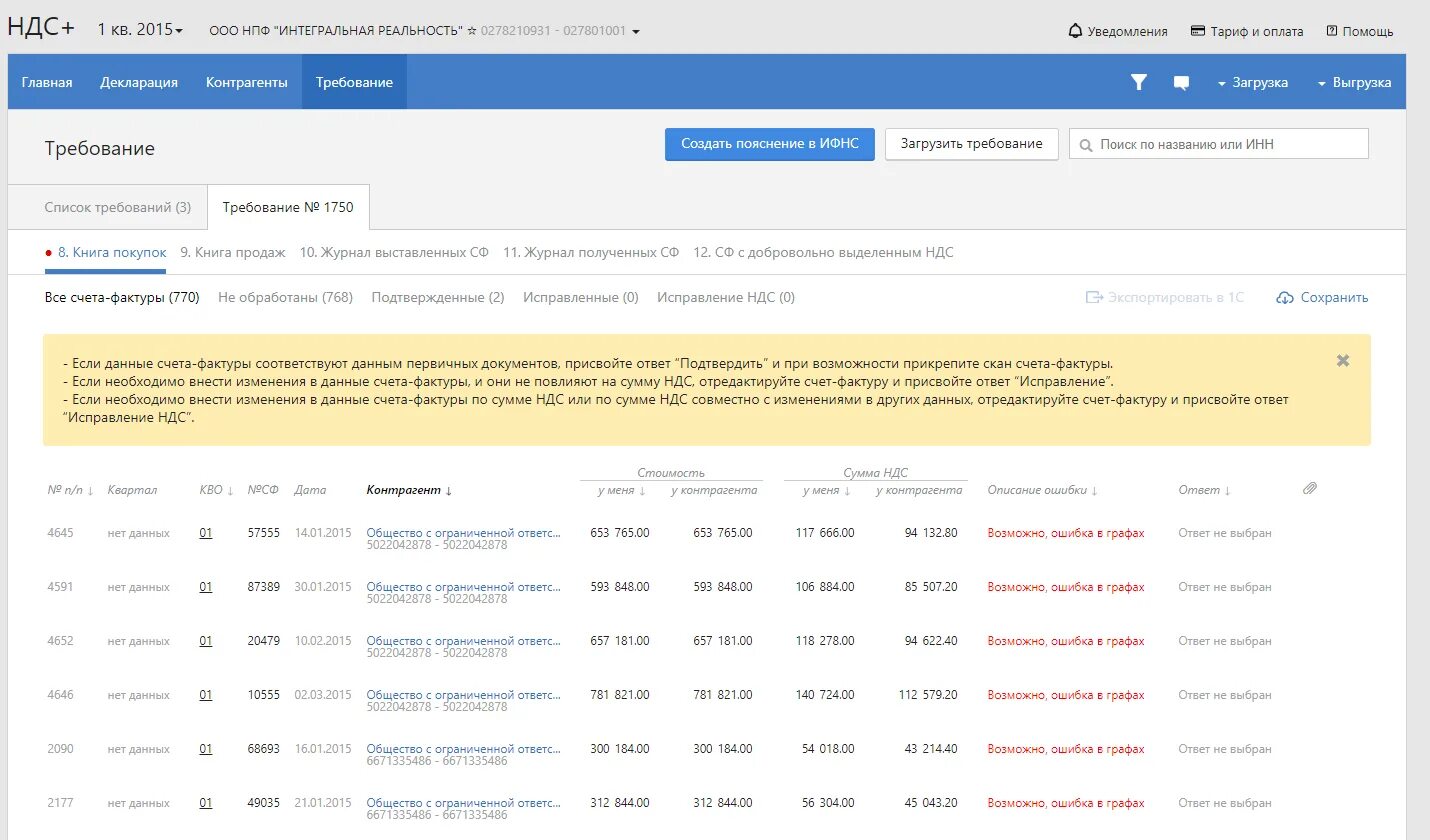Expand the 1 кв. 2015 period dropdown
This screenshot has width=1430, height=840.
pyautogui.click(x=140, y=30)
